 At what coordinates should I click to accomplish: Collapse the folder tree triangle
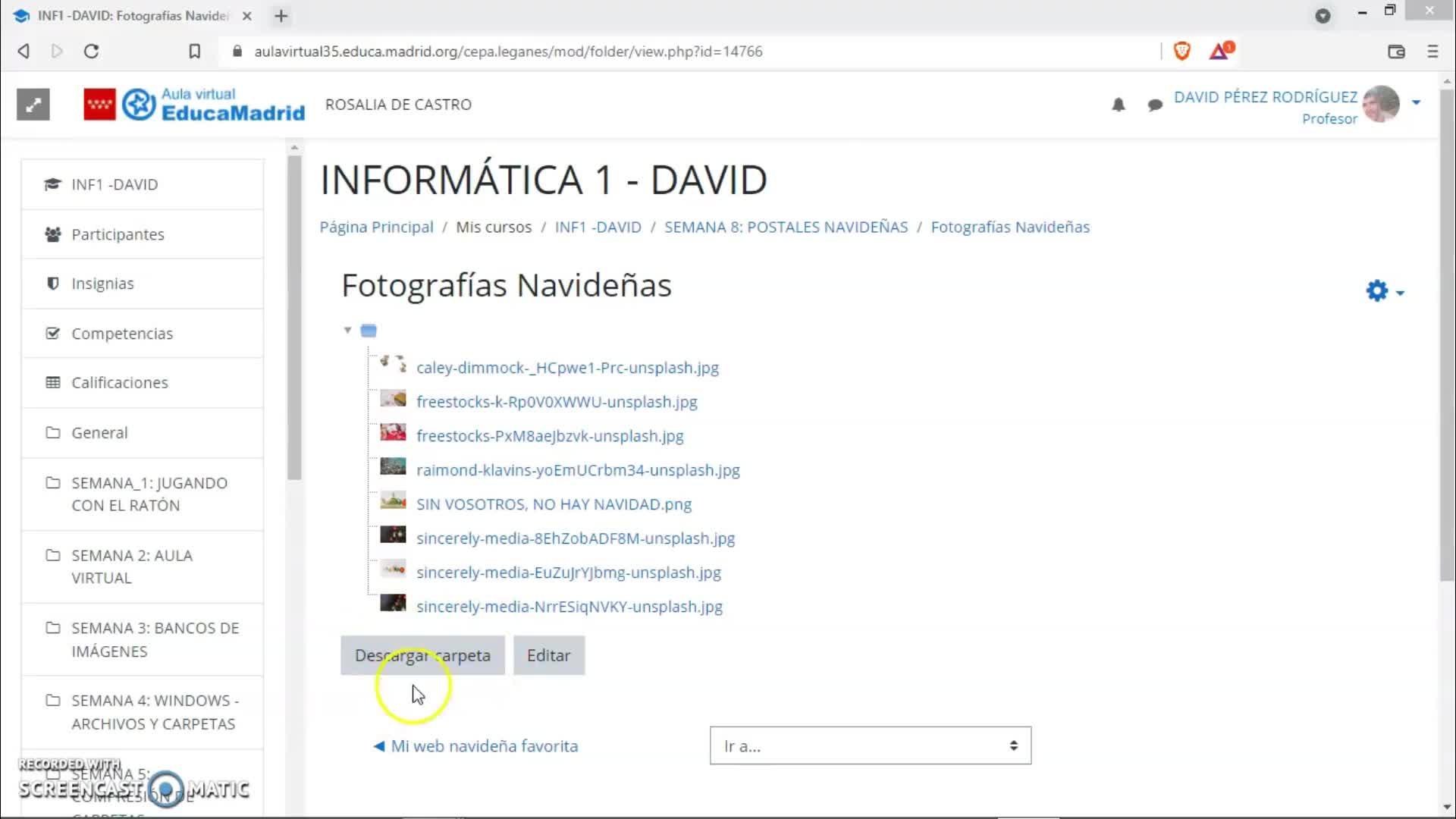[x=347, y=330]
